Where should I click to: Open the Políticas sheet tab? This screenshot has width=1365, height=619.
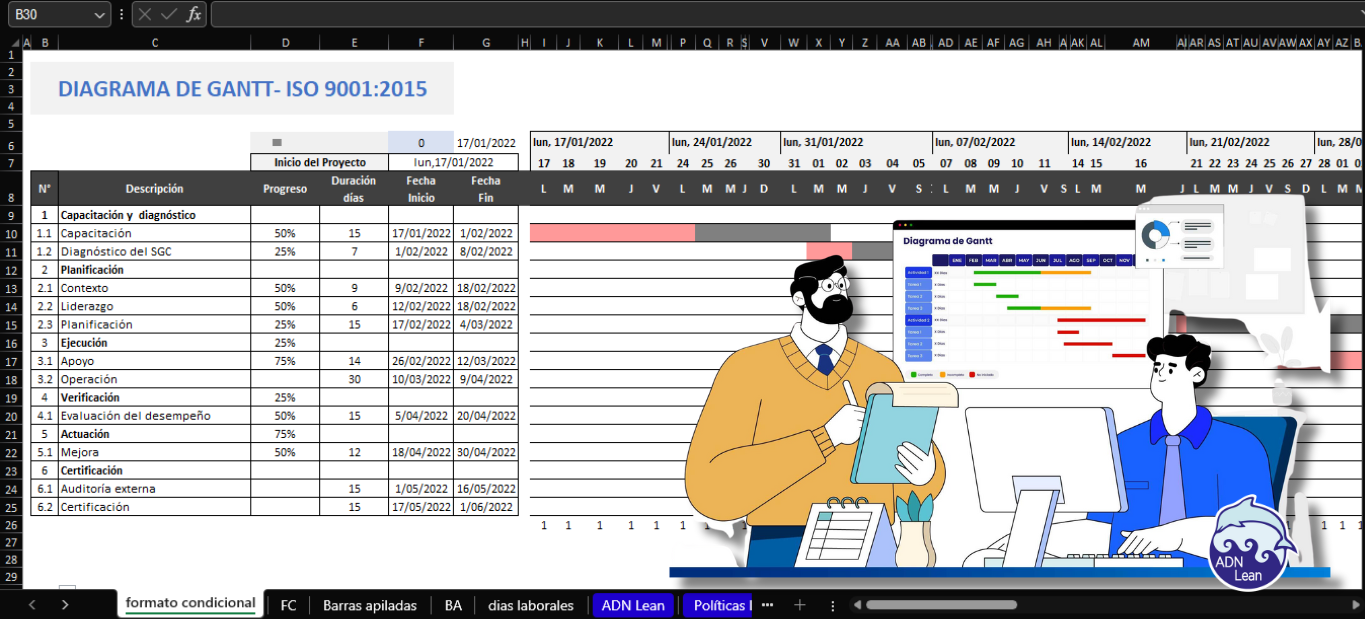[716, 605]
